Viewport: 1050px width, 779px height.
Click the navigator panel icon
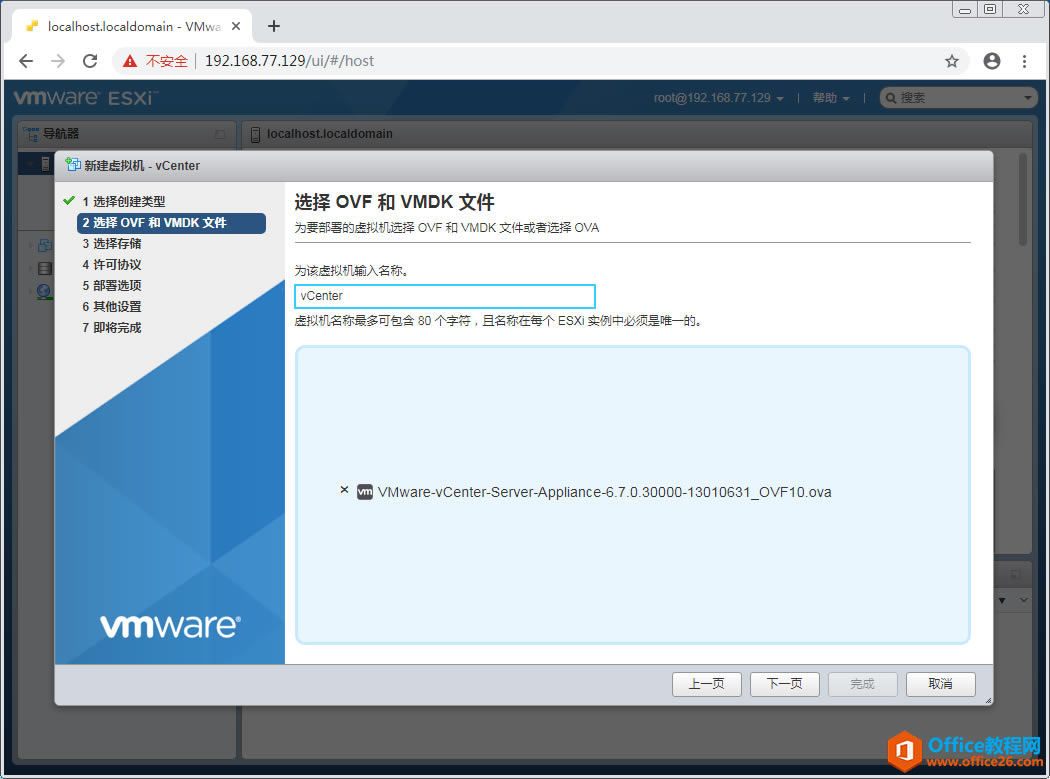pyautogui.click(x=31, y=133)
